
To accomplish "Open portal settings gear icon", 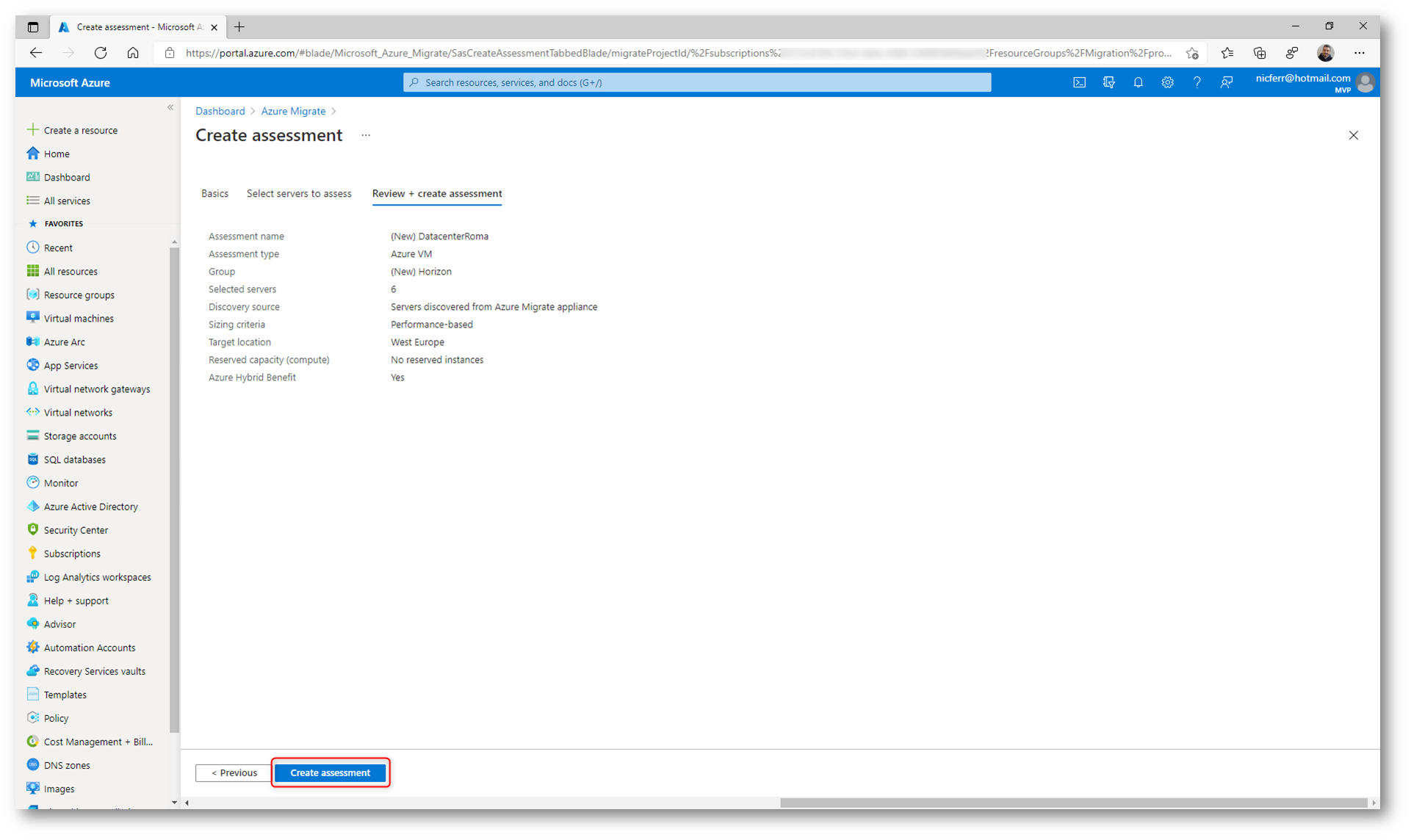I will click(1167, 82).
